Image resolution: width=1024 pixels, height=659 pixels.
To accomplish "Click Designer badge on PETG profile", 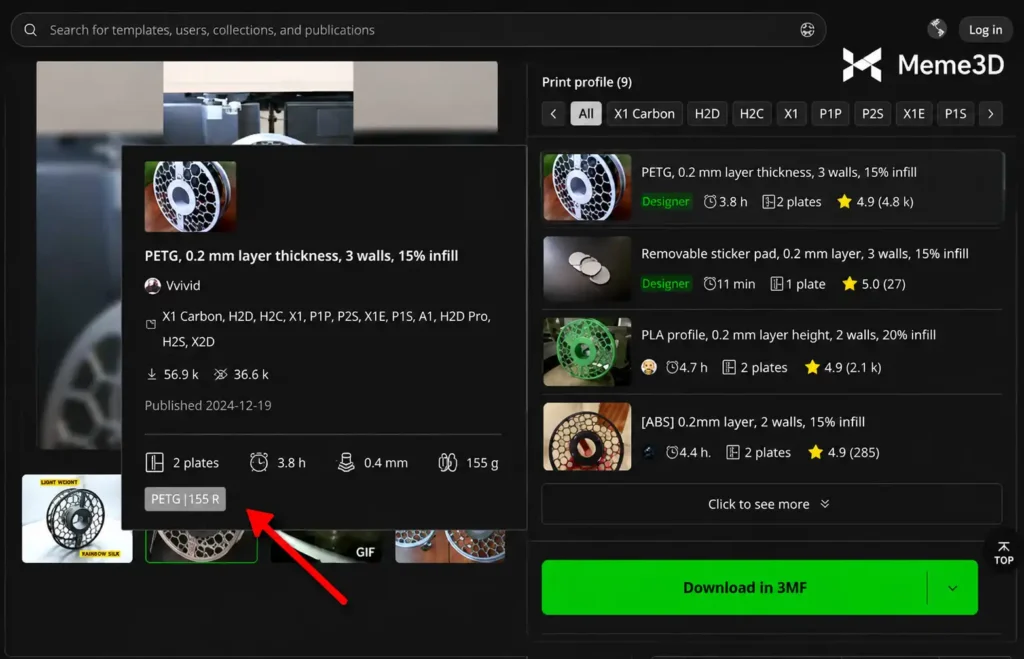I will point(665,202).
